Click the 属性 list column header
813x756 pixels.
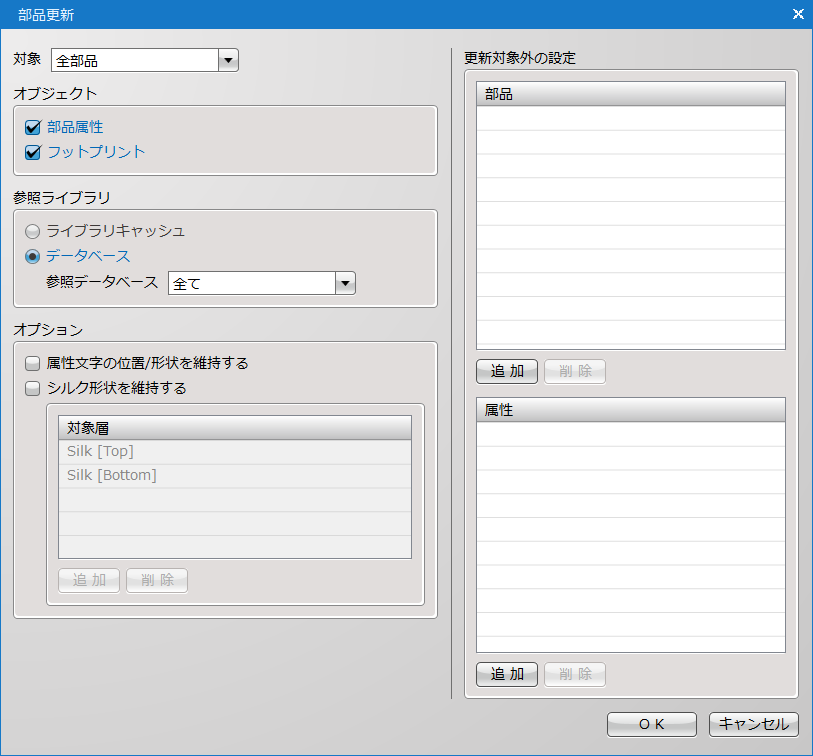pos(630,410)
